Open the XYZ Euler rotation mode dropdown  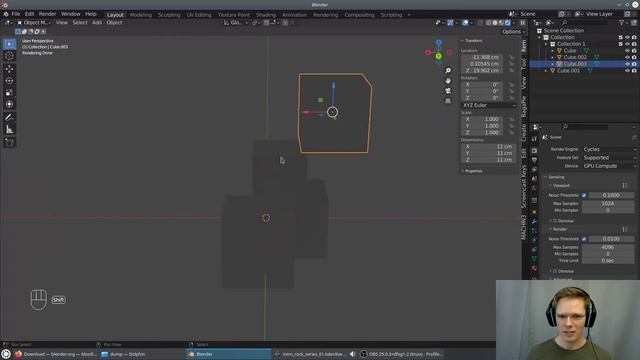tap(489, 105)
